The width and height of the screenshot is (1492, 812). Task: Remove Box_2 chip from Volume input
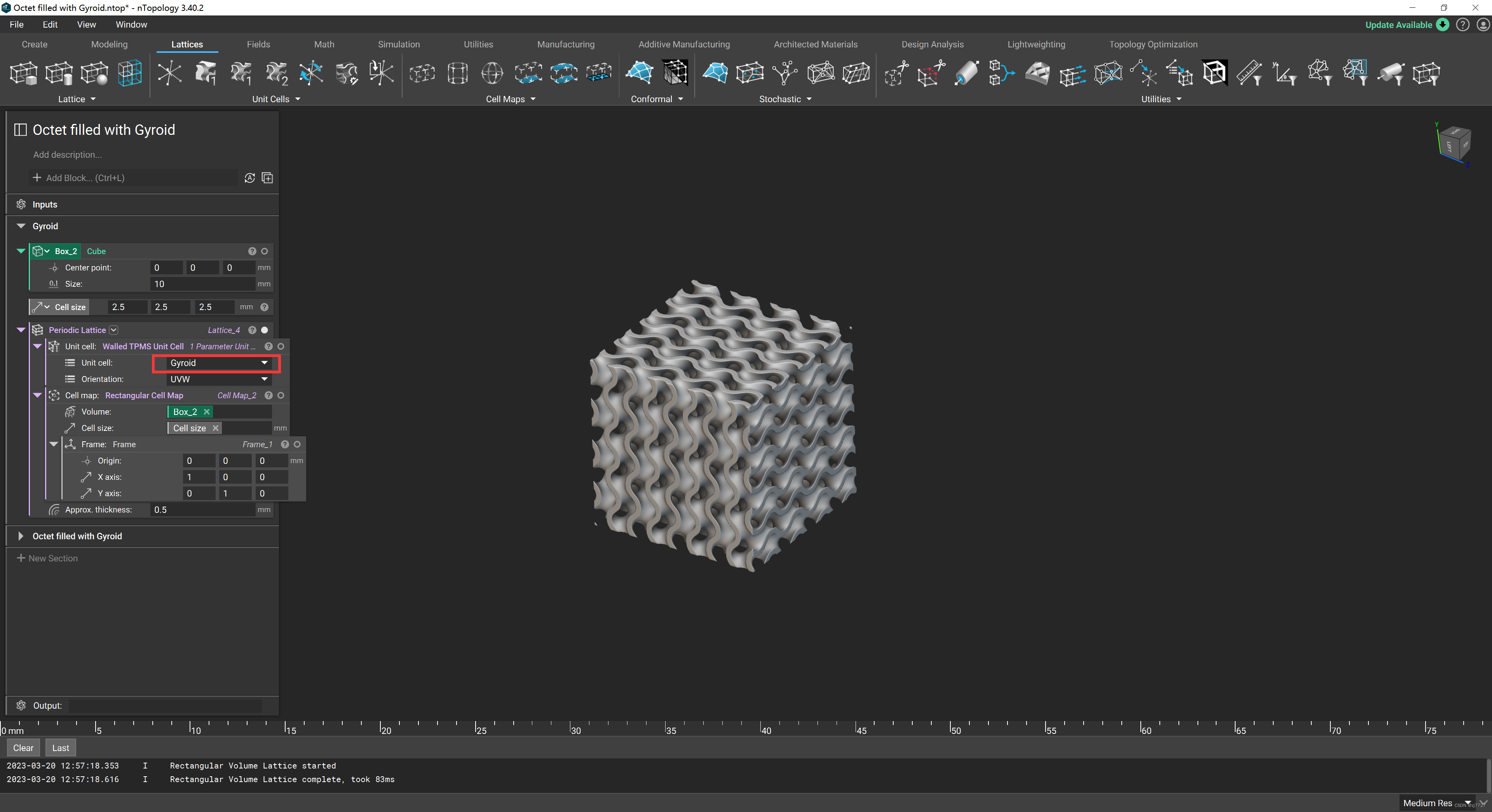[x=207, y=412]
